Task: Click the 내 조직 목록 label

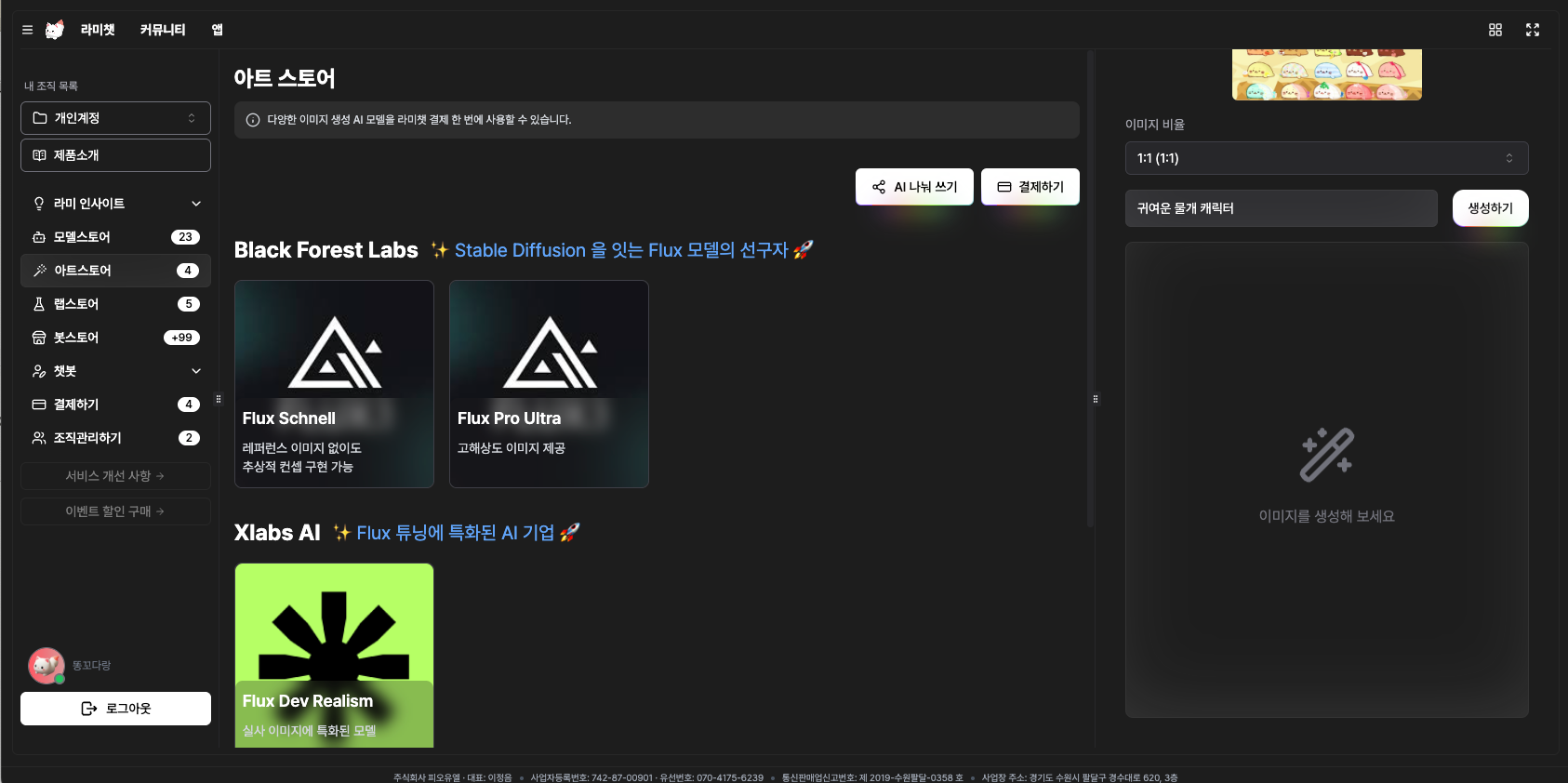Action: [51, 86]
